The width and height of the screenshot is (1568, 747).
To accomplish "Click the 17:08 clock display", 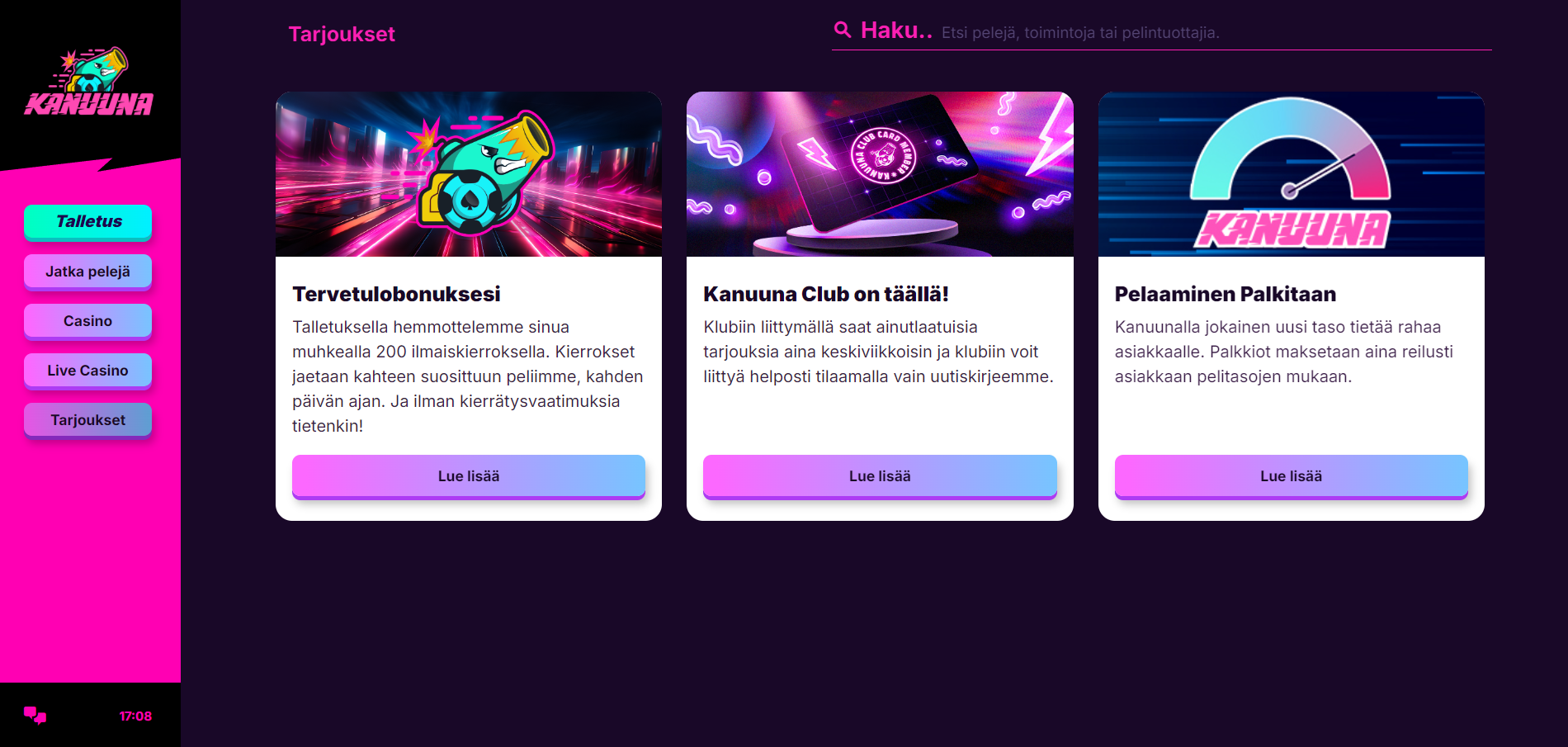I will [135, 716].
